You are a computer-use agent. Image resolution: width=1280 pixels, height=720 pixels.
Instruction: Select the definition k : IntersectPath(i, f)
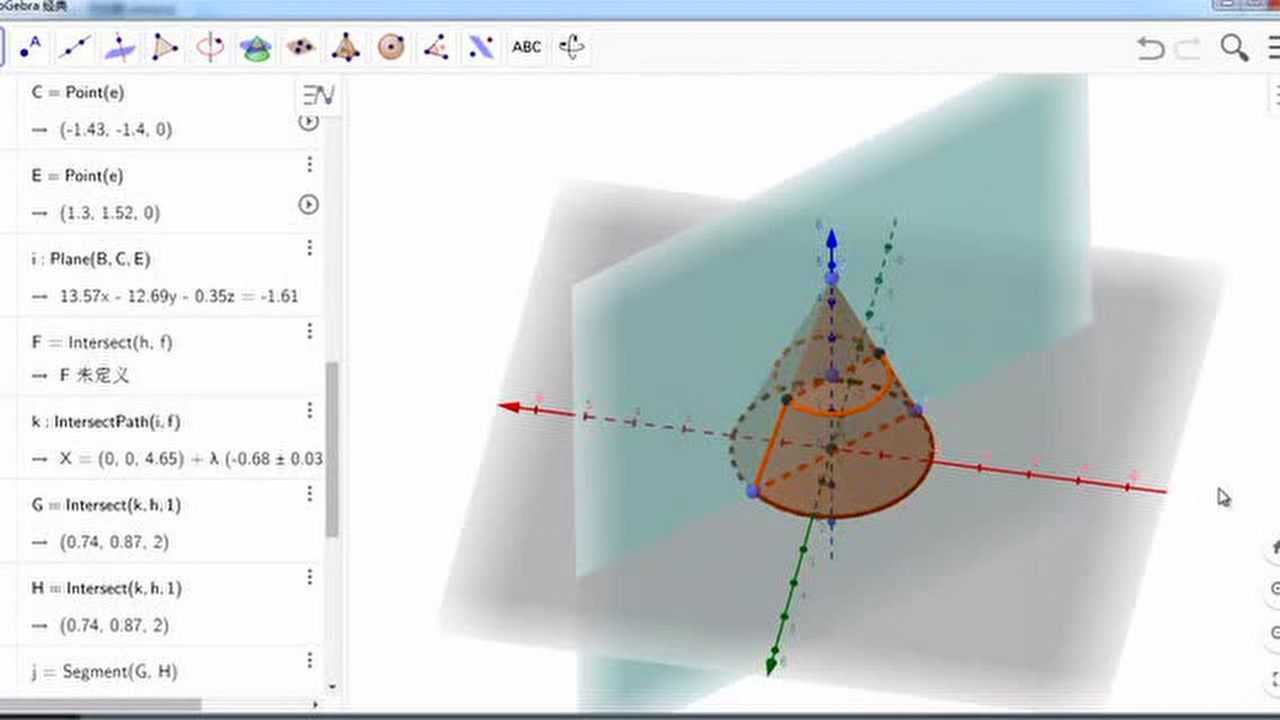[106, 422]
